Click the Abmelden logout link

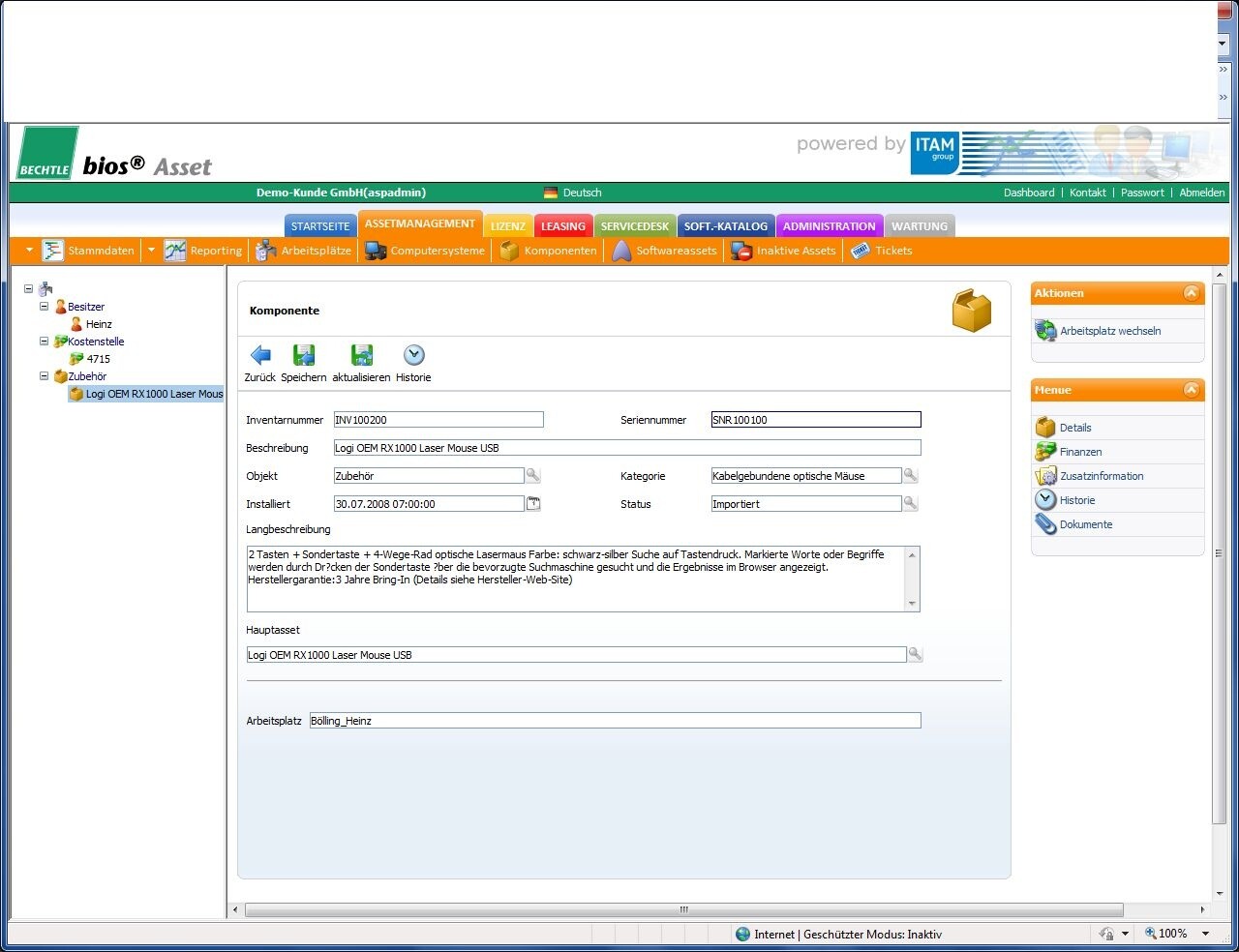(1201, 193)
